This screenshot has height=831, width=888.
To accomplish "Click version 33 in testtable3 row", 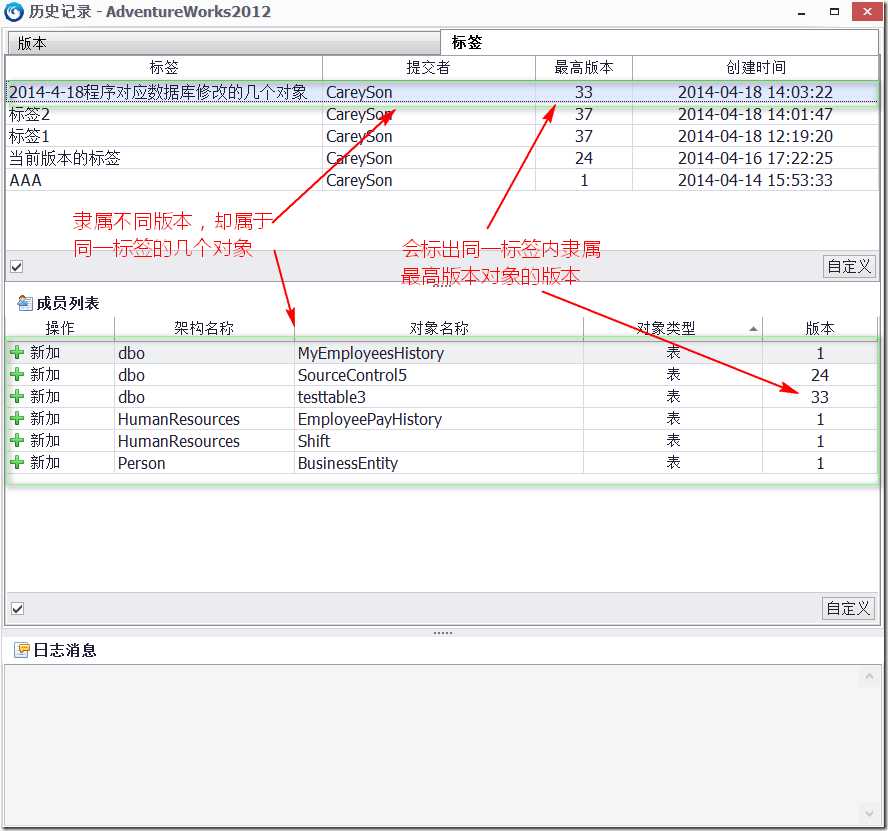I will (819, 397).
